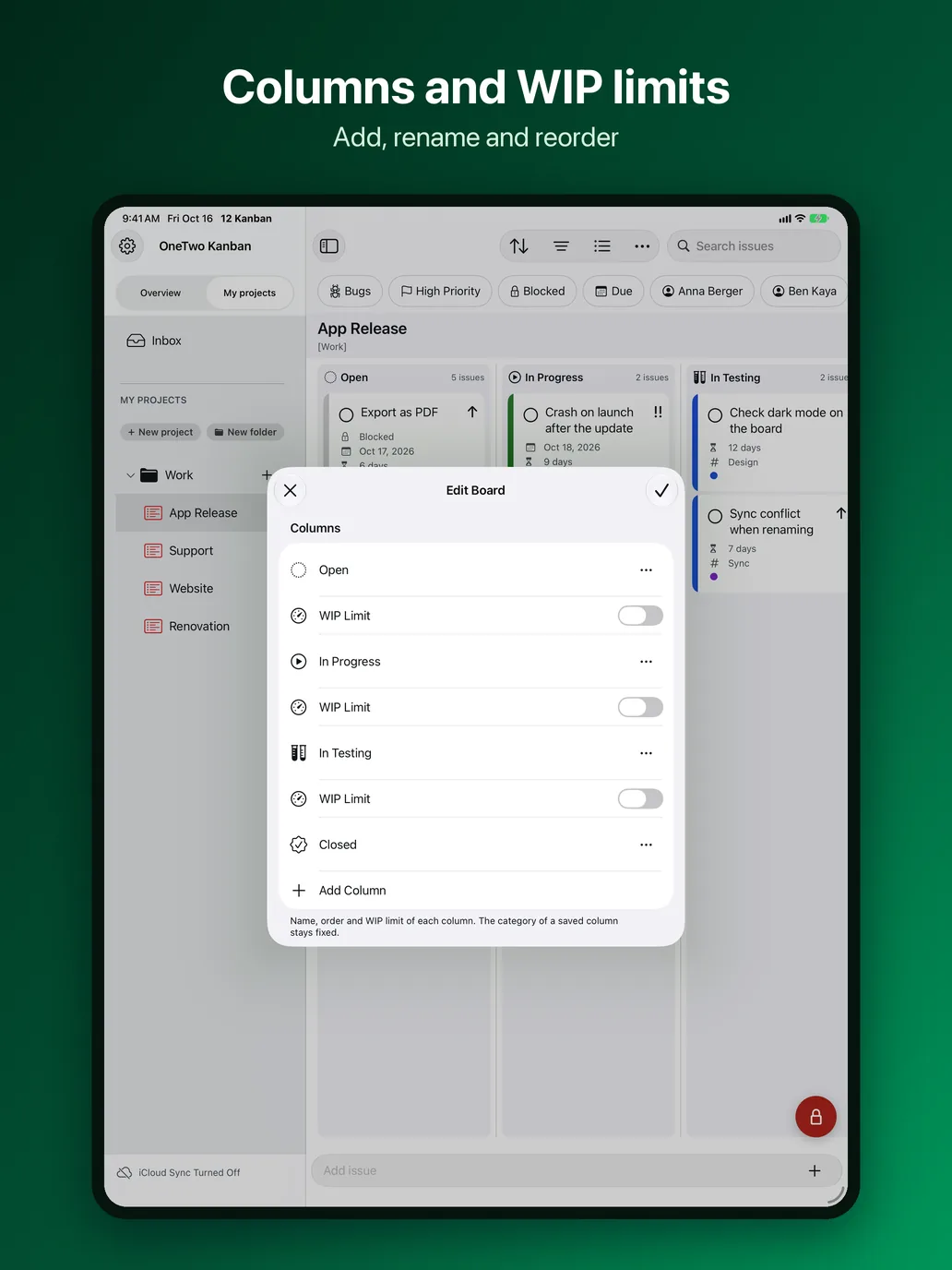
Task: Click the In Testing column header on board
Action: coord(769,377)
